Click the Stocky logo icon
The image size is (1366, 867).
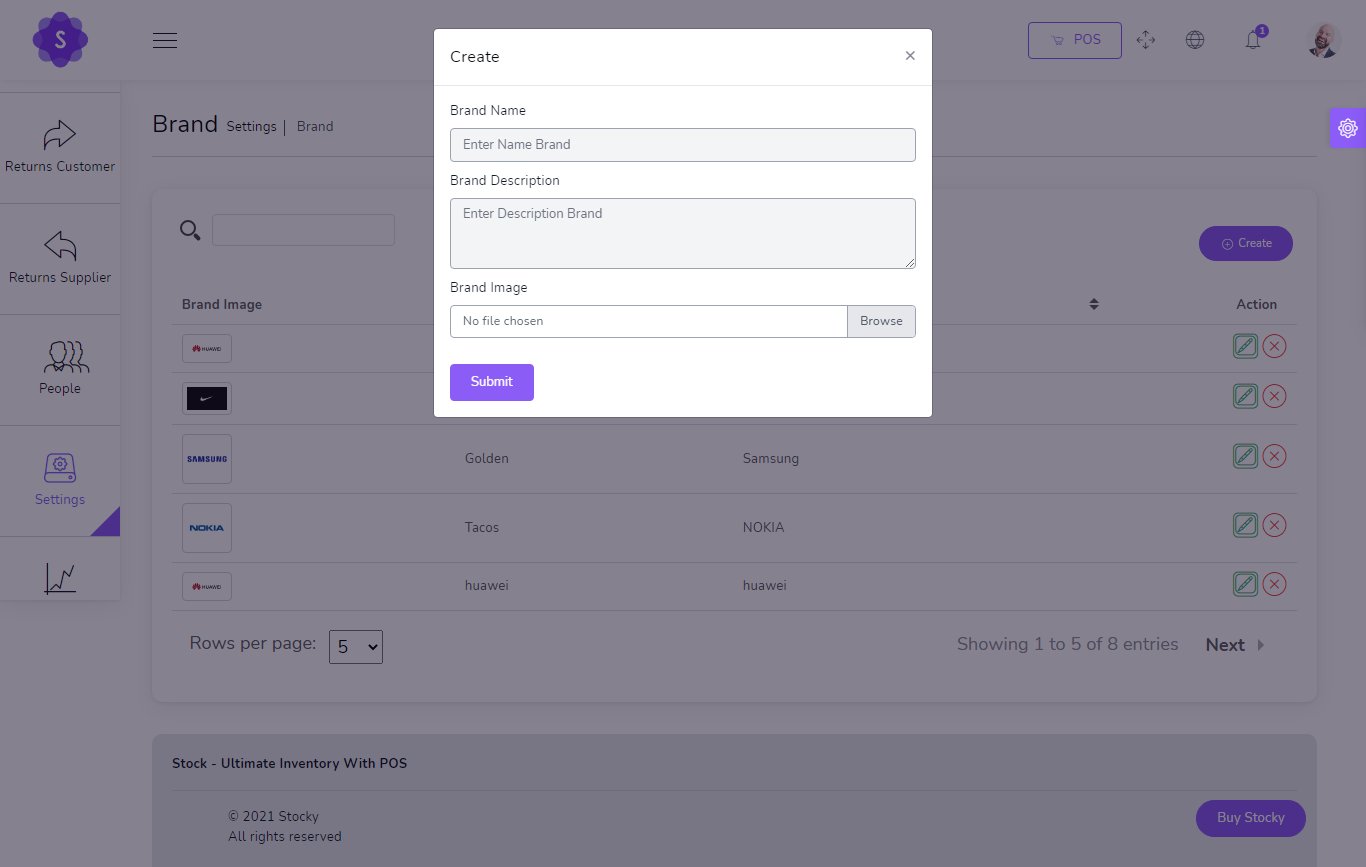point(60,40)
